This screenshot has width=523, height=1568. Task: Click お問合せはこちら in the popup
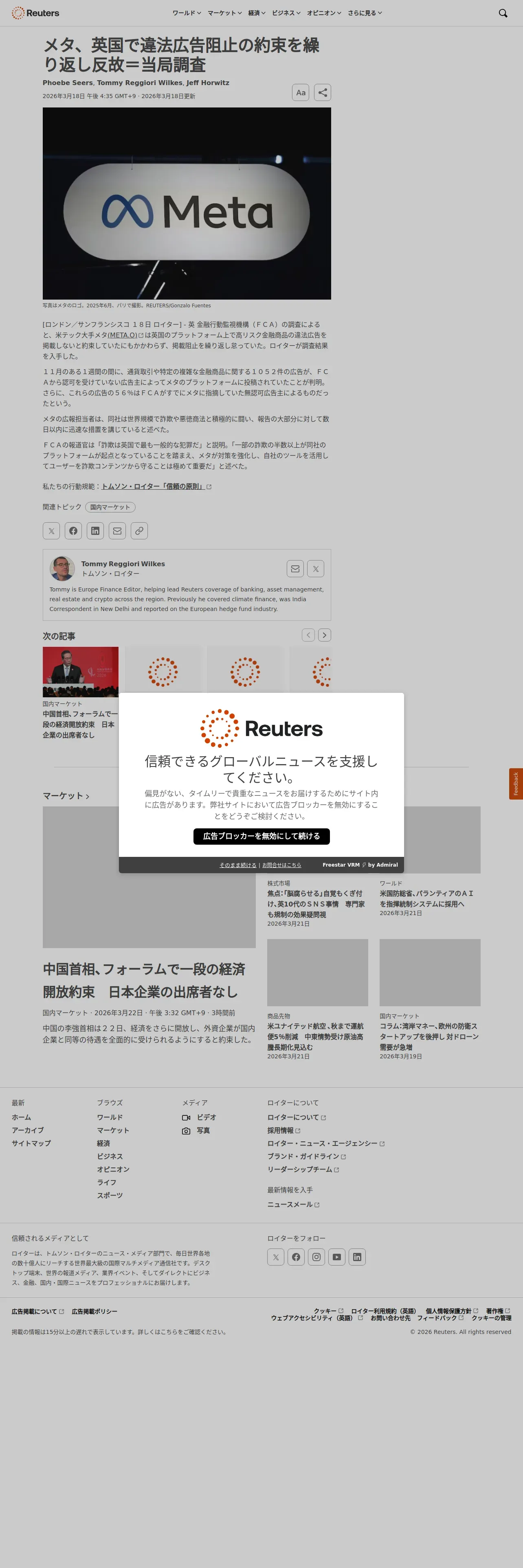pyautogui.click(x=282, y=865)
